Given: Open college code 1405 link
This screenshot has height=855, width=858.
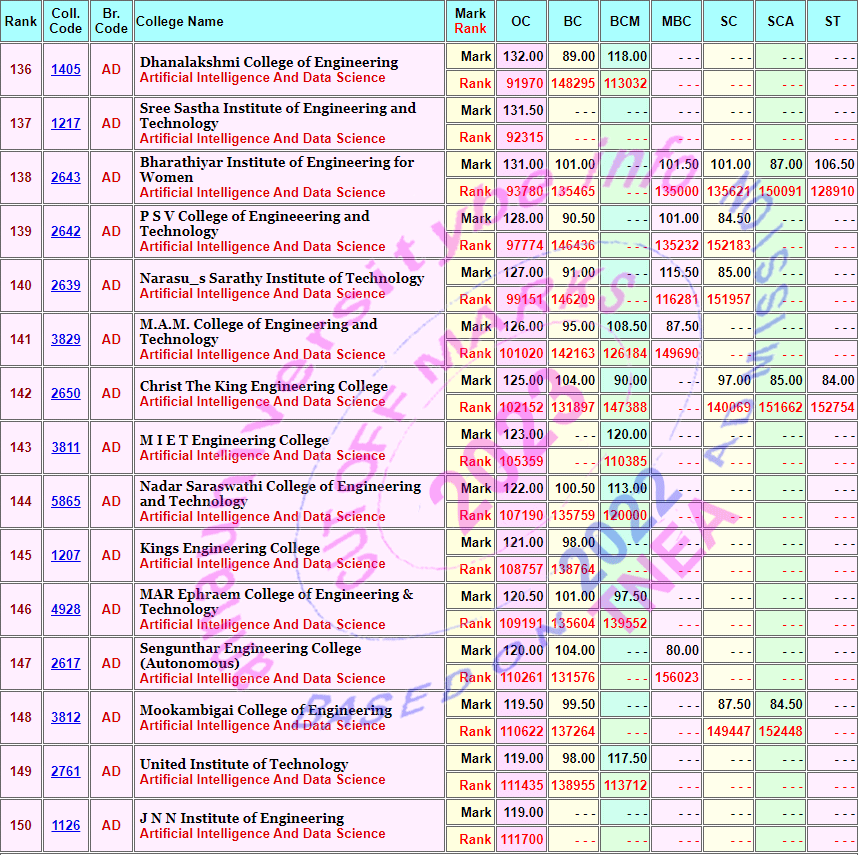Looking at the screenshot, I should click(66, 70).
